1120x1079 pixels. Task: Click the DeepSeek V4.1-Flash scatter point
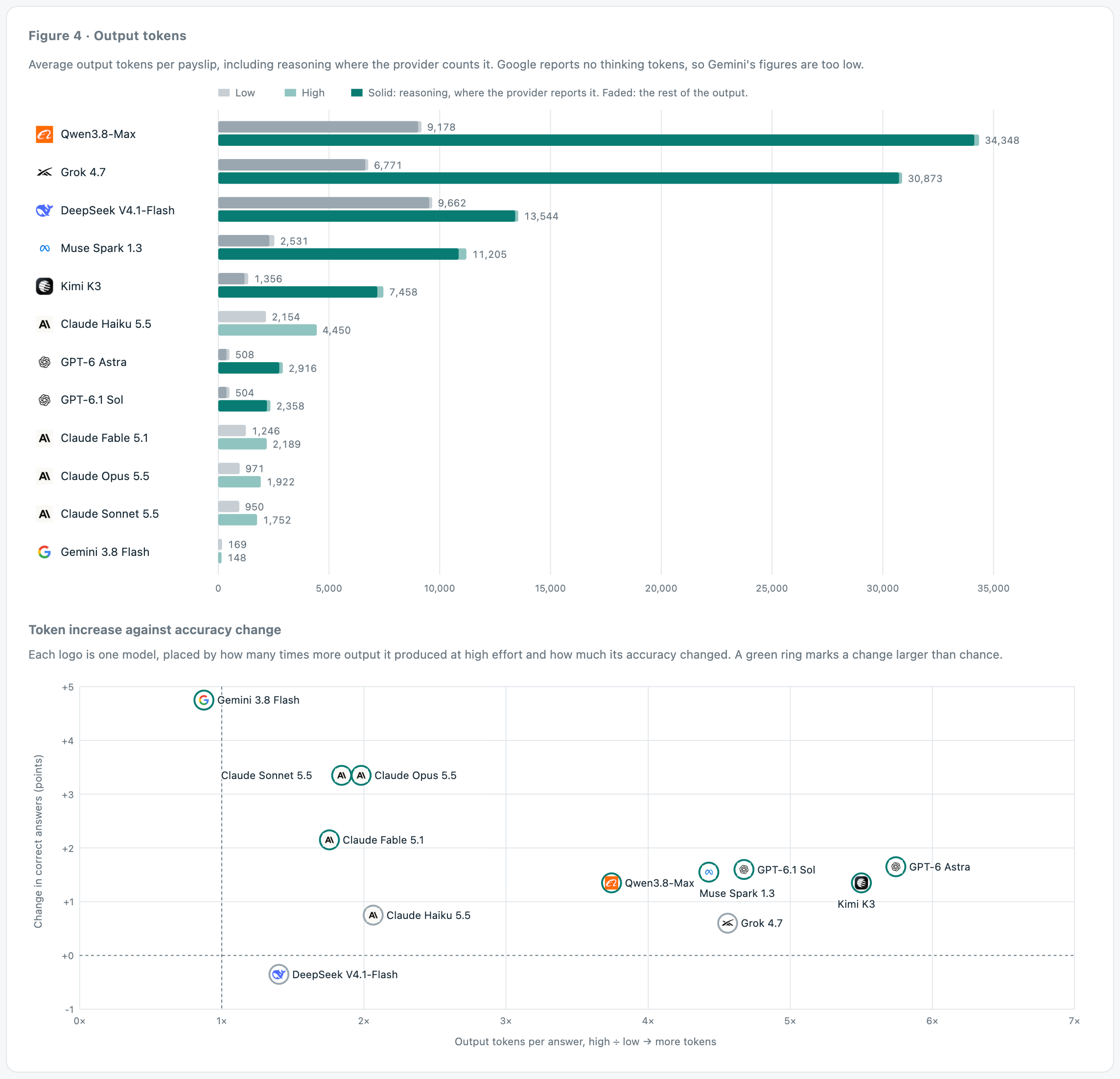pos(278,974)
